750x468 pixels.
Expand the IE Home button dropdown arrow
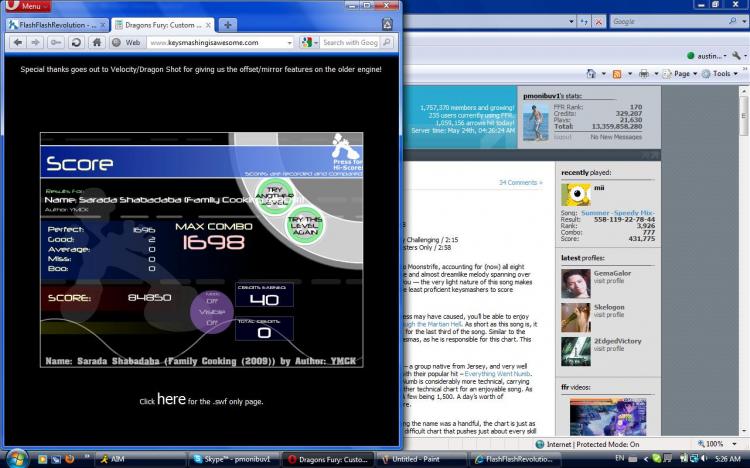pos(604,74)
